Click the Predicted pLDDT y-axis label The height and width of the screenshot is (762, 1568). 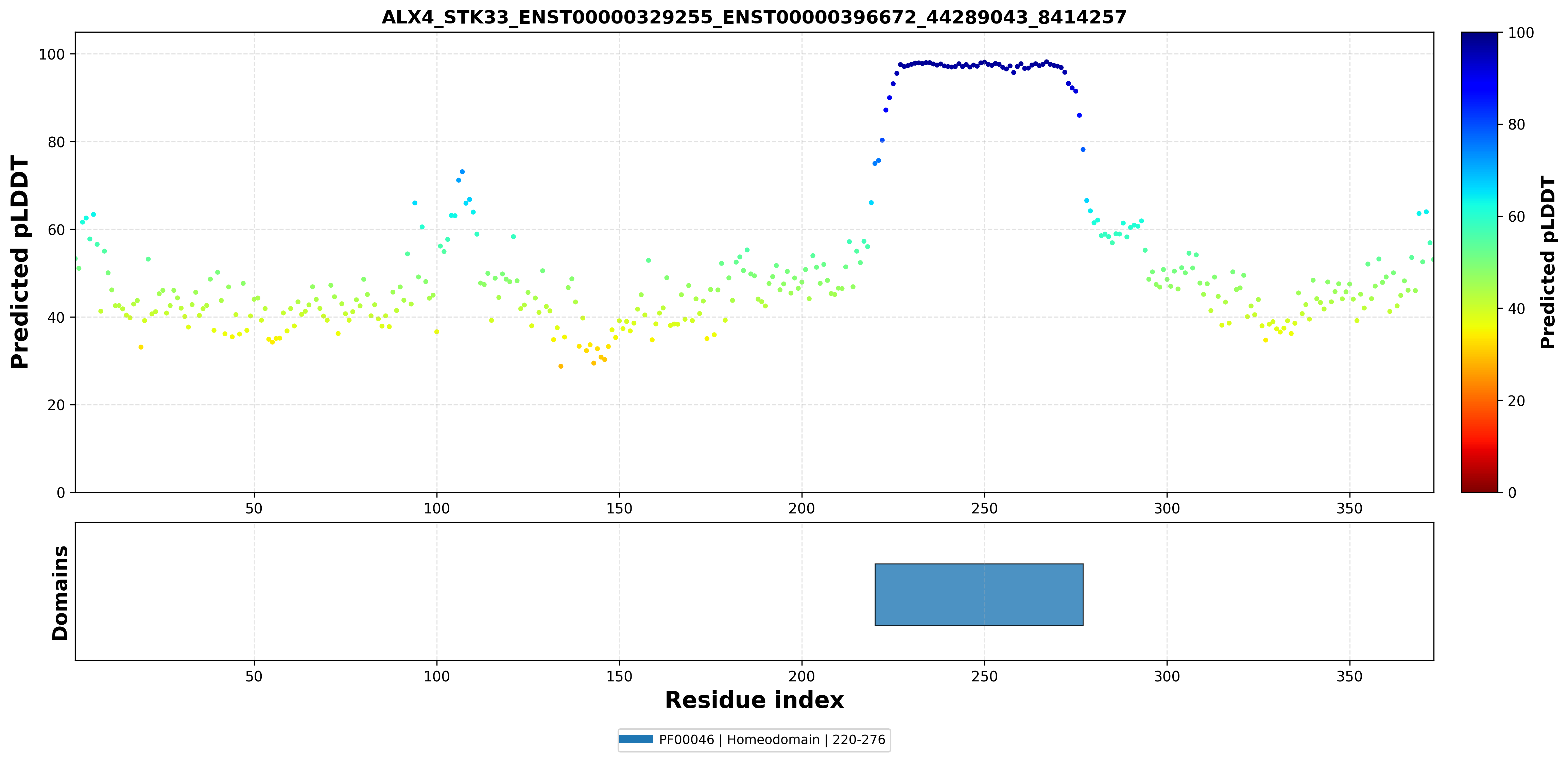pyautogui.click(x=20, y=262)
